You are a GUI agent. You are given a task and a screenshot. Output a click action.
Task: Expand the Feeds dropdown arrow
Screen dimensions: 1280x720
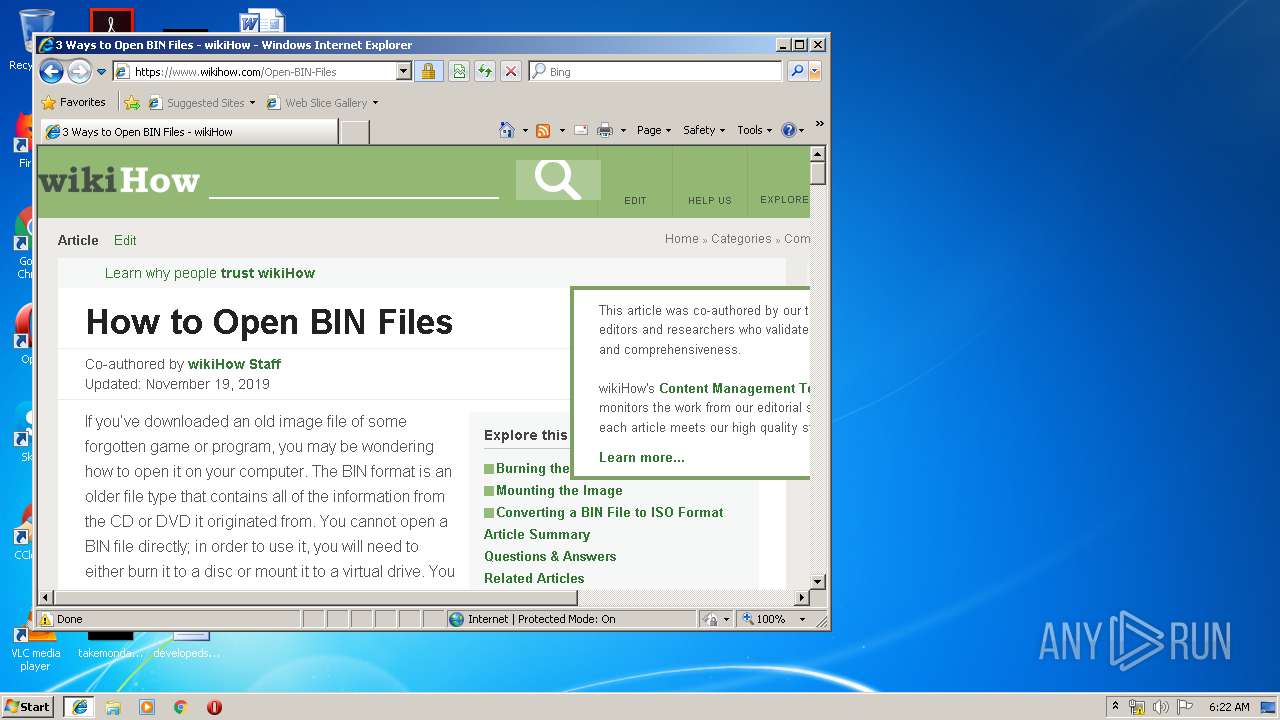562,130
